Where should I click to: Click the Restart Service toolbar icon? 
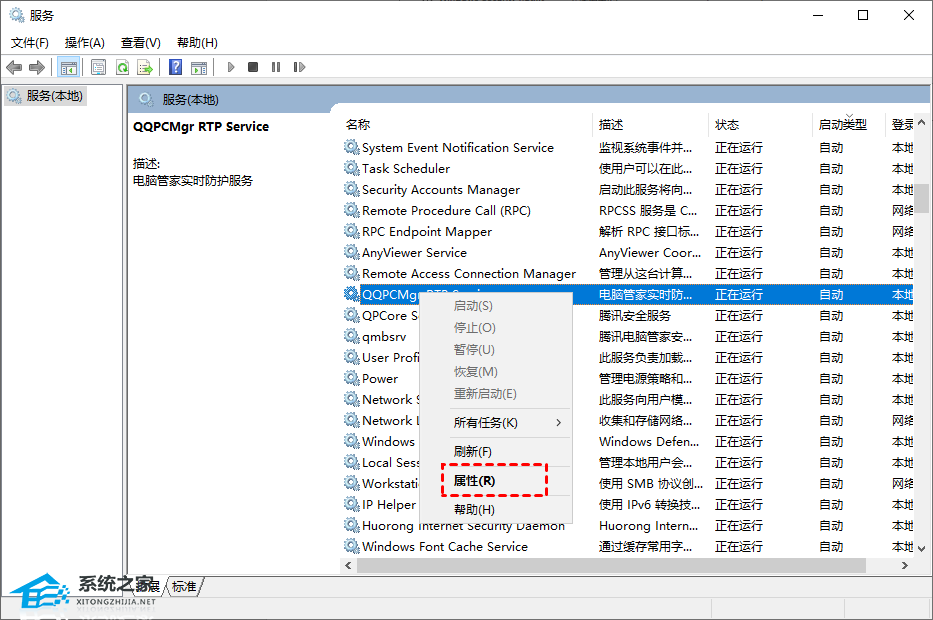click(299, 67)
